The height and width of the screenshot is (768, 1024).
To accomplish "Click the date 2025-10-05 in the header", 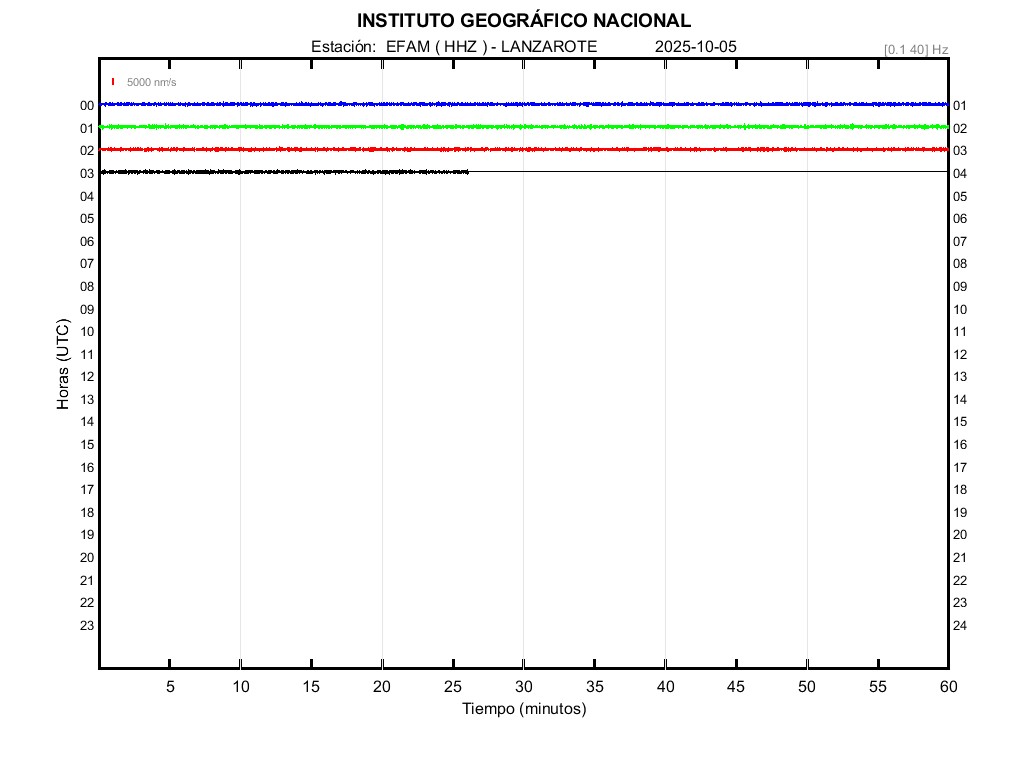I will pos(696,47).
